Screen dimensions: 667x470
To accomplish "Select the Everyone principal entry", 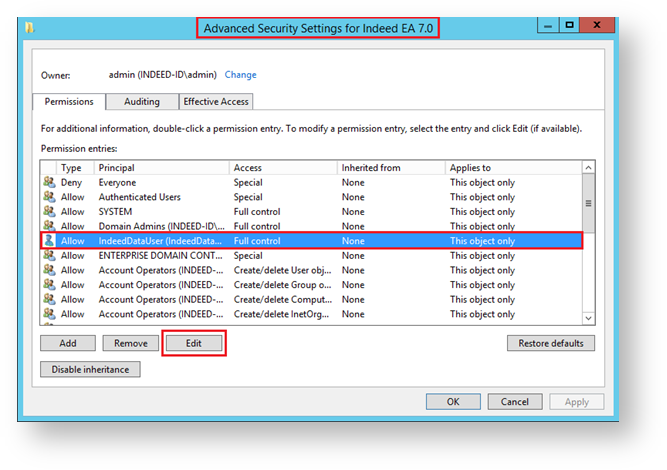I will coord(117,182).
